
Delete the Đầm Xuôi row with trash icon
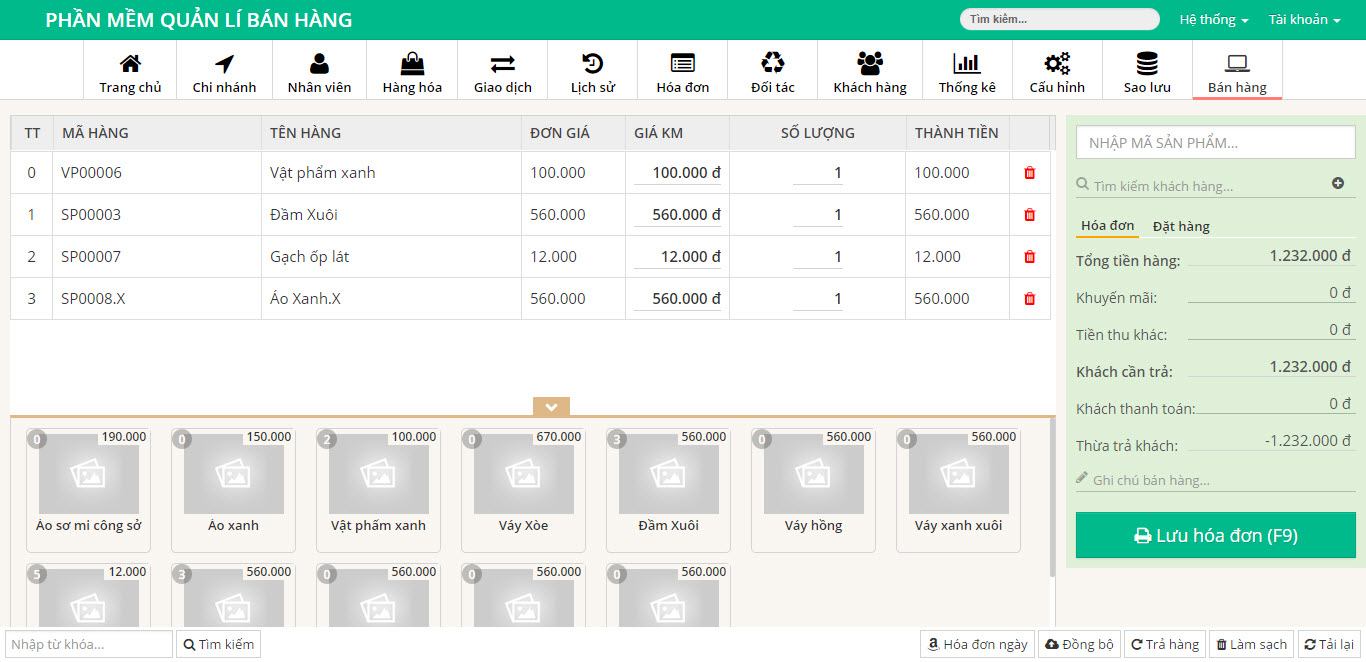[1030, 215]
